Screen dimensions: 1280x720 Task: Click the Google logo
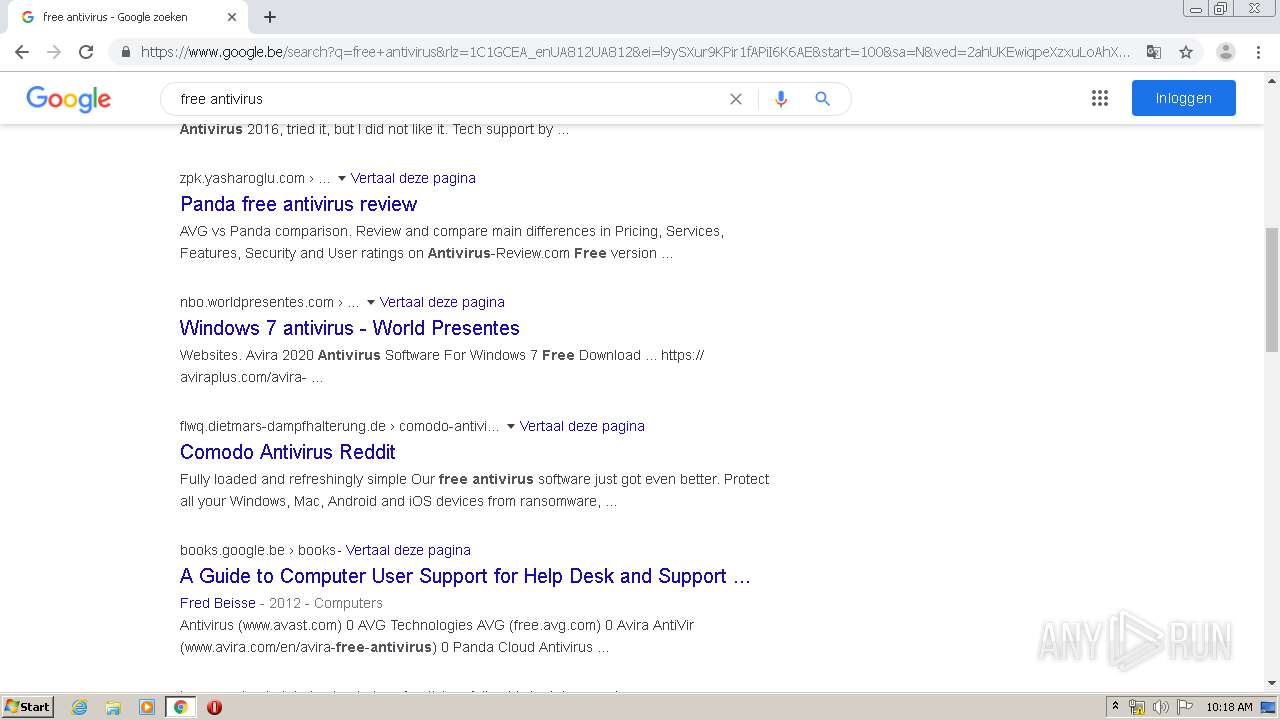(x=68, y=99)
